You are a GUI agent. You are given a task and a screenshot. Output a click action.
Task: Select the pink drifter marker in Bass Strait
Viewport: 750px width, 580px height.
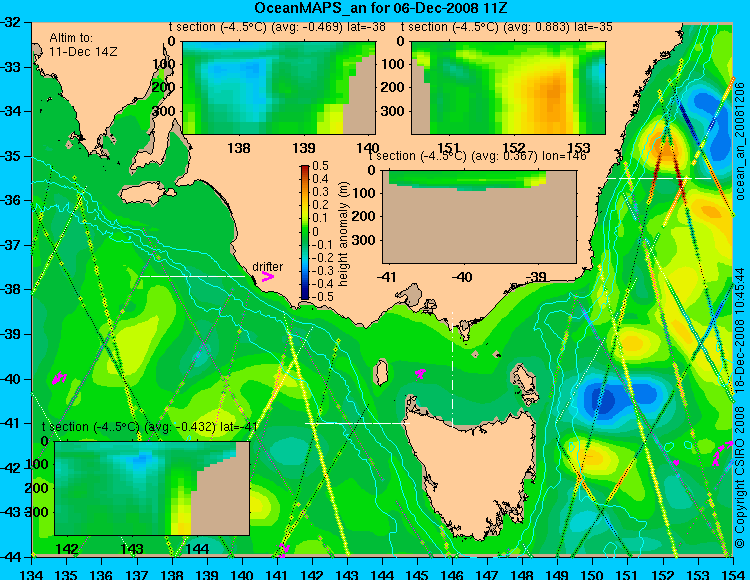[x=420, y=373]
